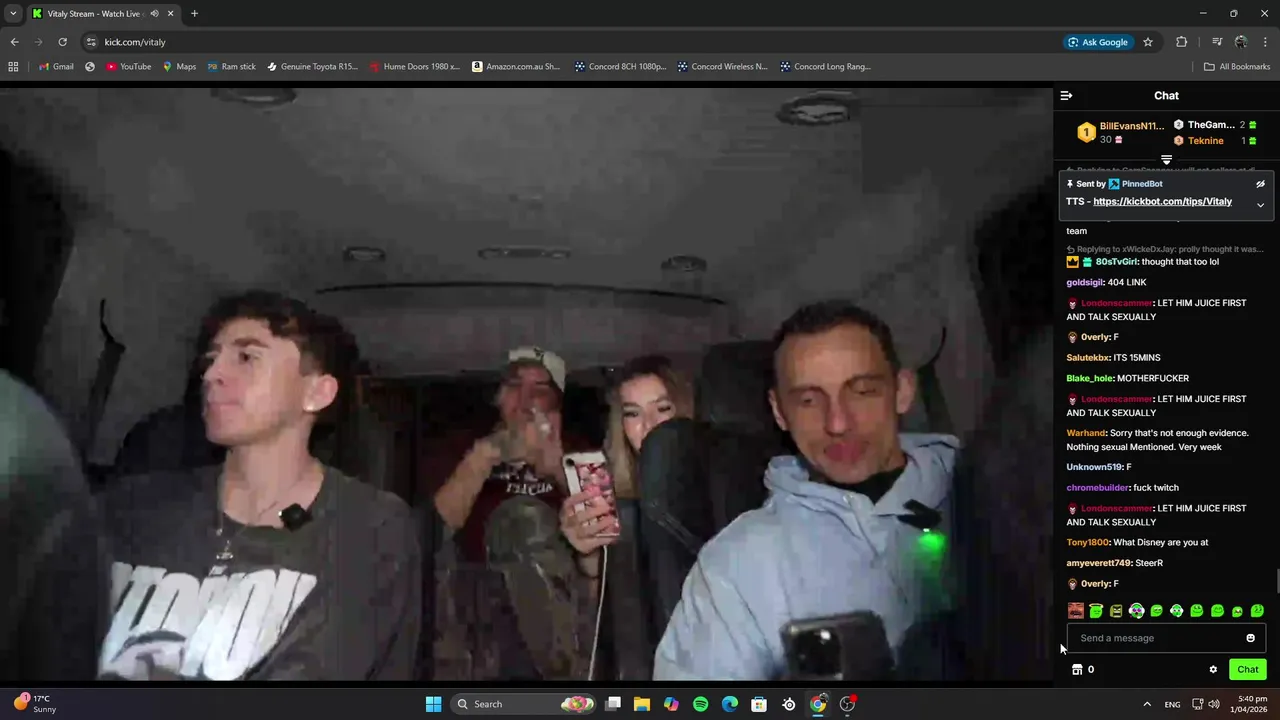Viewport: 1280px width, 720px height.
Task: Open the kickbot.com/tips/Vitaly link
Action: point(1162,202)
